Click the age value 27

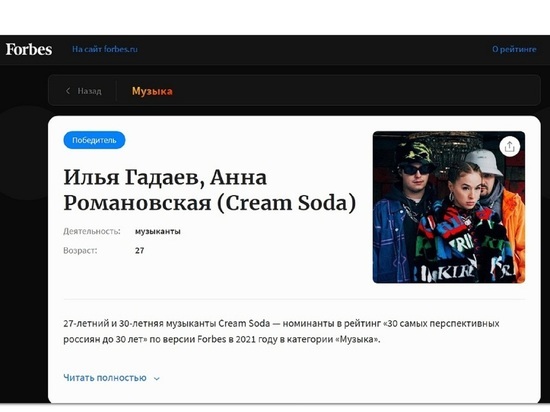(140, 250)
